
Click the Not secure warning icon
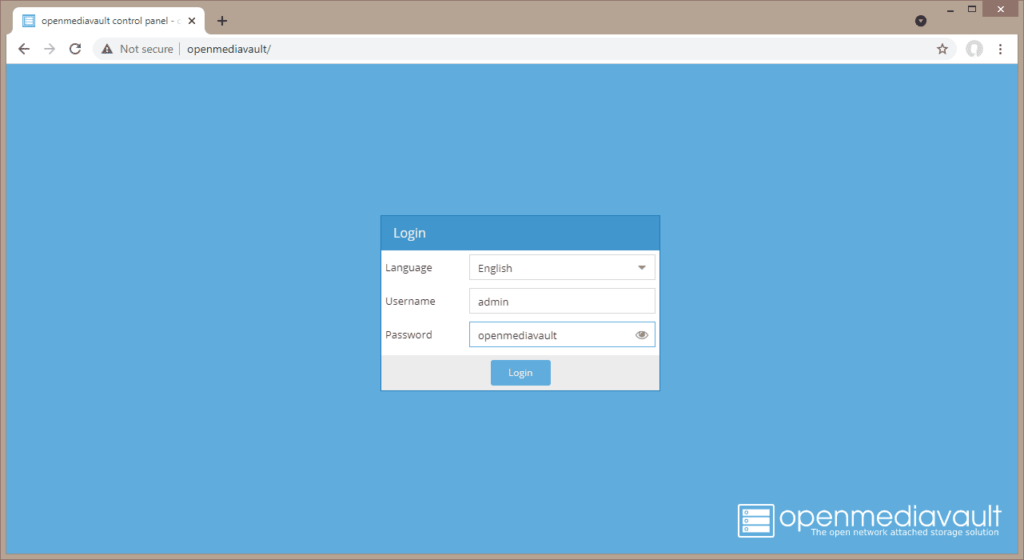(x=106, y=49)
